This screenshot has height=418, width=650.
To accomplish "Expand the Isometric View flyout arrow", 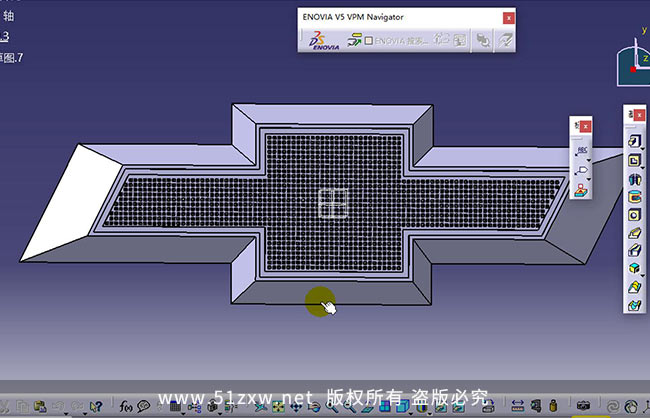I will click(x=411, y=414).
